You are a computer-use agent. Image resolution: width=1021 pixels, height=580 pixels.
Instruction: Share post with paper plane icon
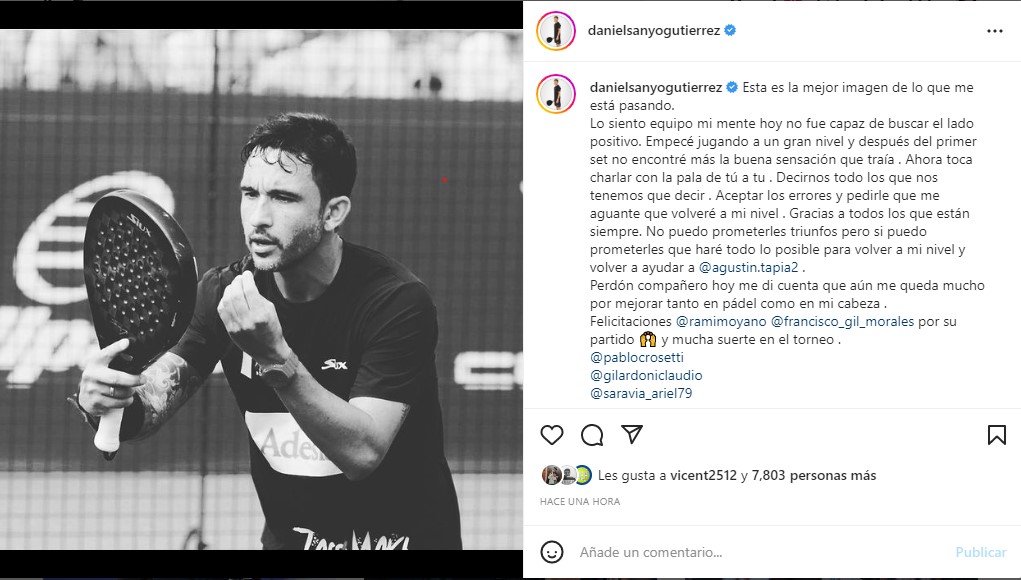632,434
